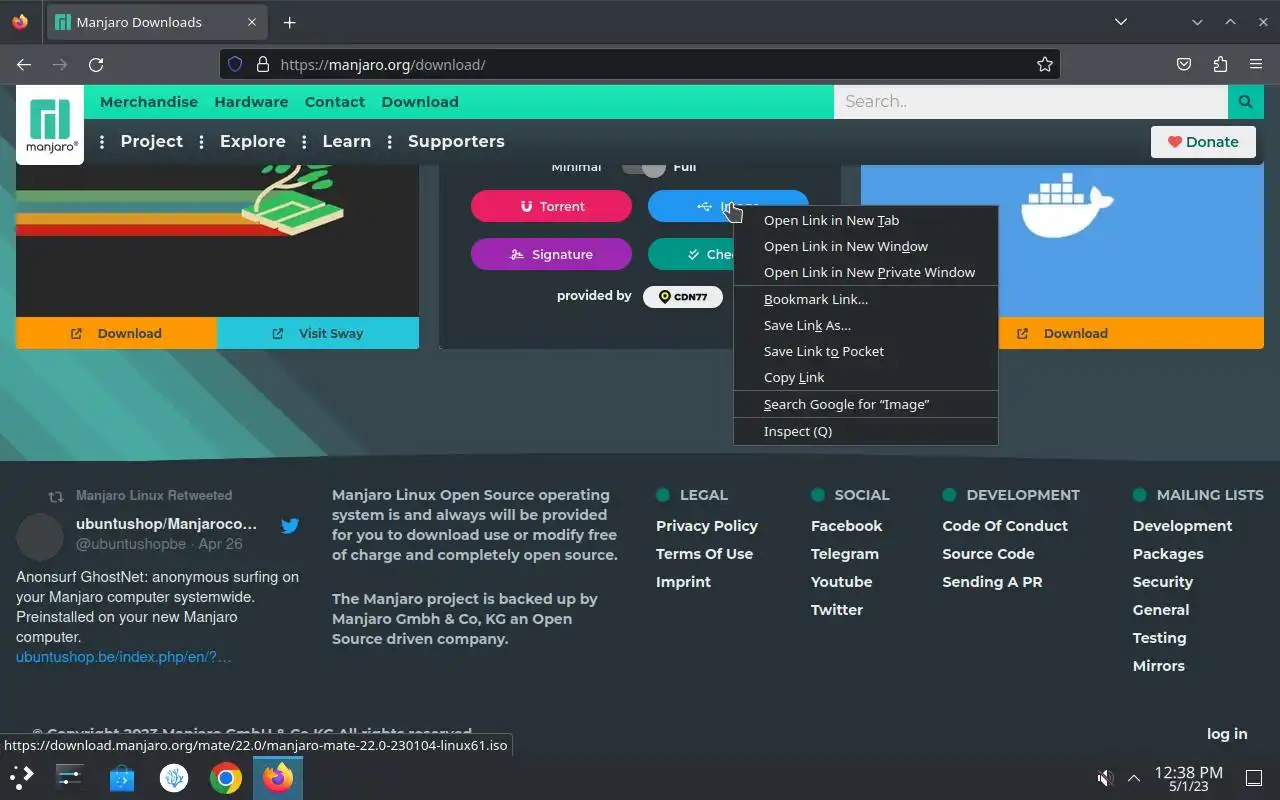Open the Discover software store taskbar icon
The width and height of the screenshot is (1280, 800).
pos(122,777)
